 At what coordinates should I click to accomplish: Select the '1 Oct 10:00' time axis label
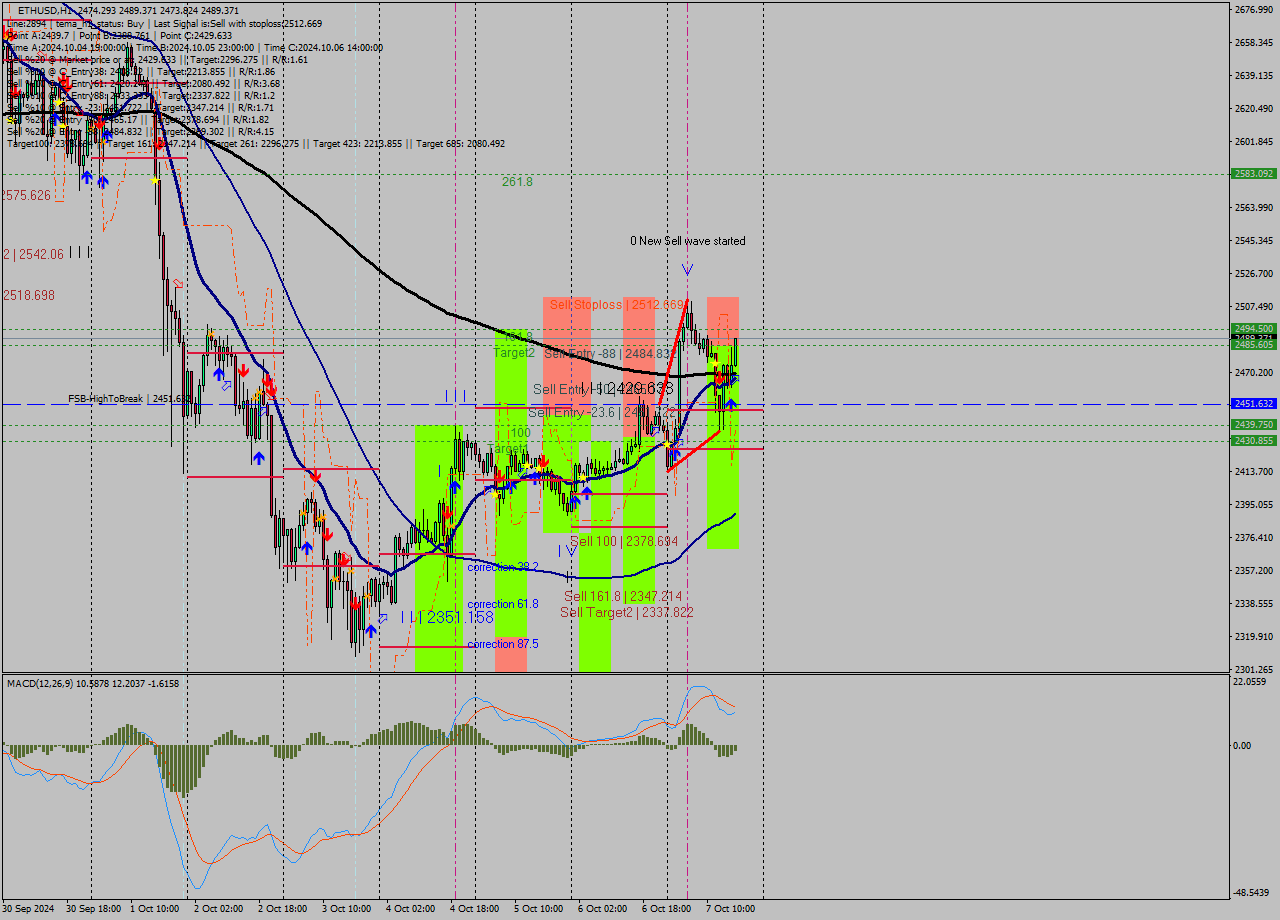tap(155, 909)
